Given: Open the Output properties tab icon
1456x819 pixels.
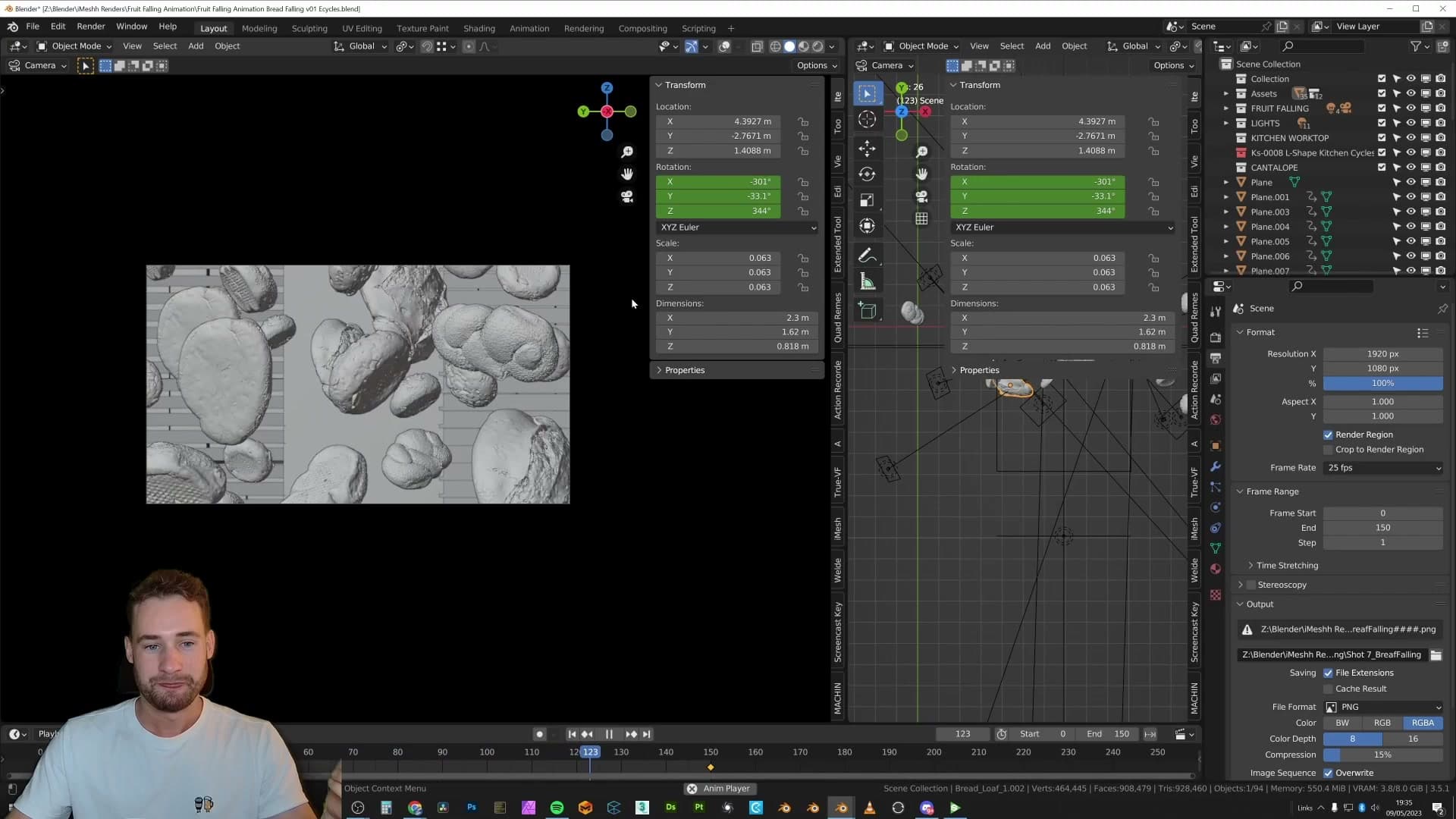Looking at the screenshot, I should 1216,357.
